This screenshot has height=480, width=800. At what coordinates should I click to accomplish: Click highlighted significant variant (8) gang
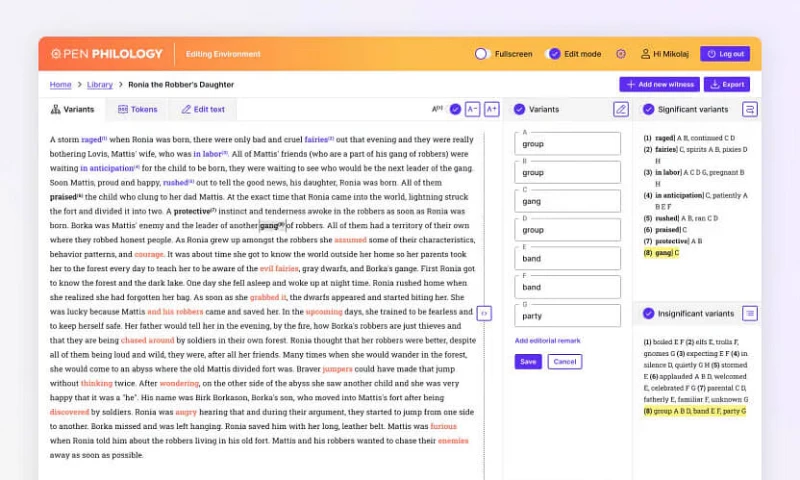click(x=661, y=252)
